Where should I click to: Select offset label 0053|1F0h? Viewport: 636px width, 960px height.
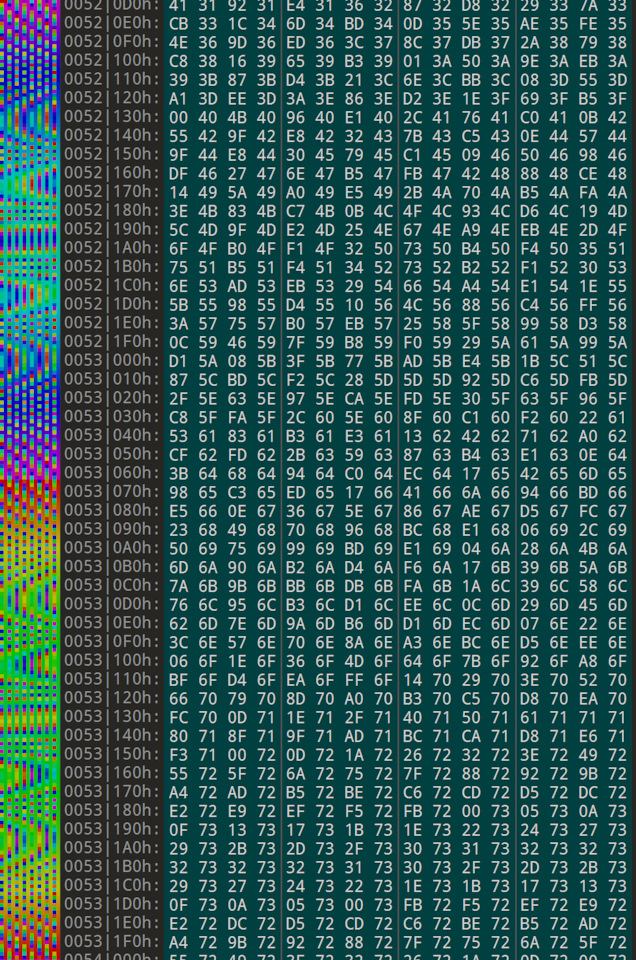point(111,943)
